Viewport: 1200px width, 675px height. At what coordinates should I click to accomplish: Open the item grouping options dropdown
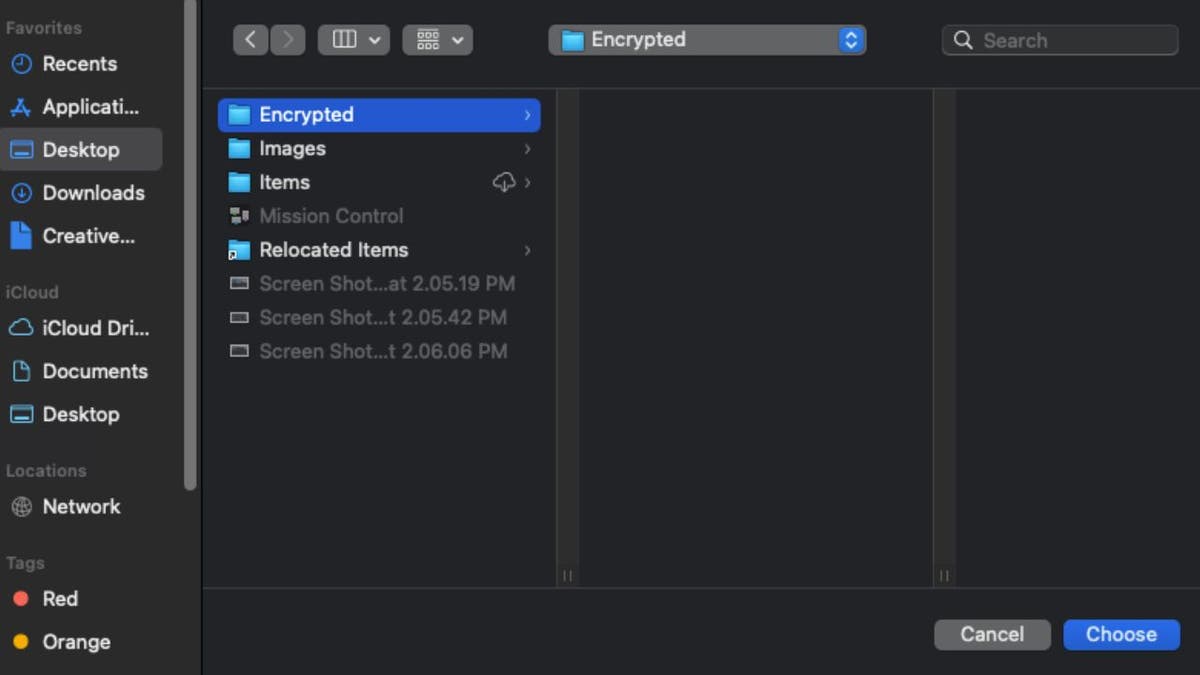click(x=437, y=40)
